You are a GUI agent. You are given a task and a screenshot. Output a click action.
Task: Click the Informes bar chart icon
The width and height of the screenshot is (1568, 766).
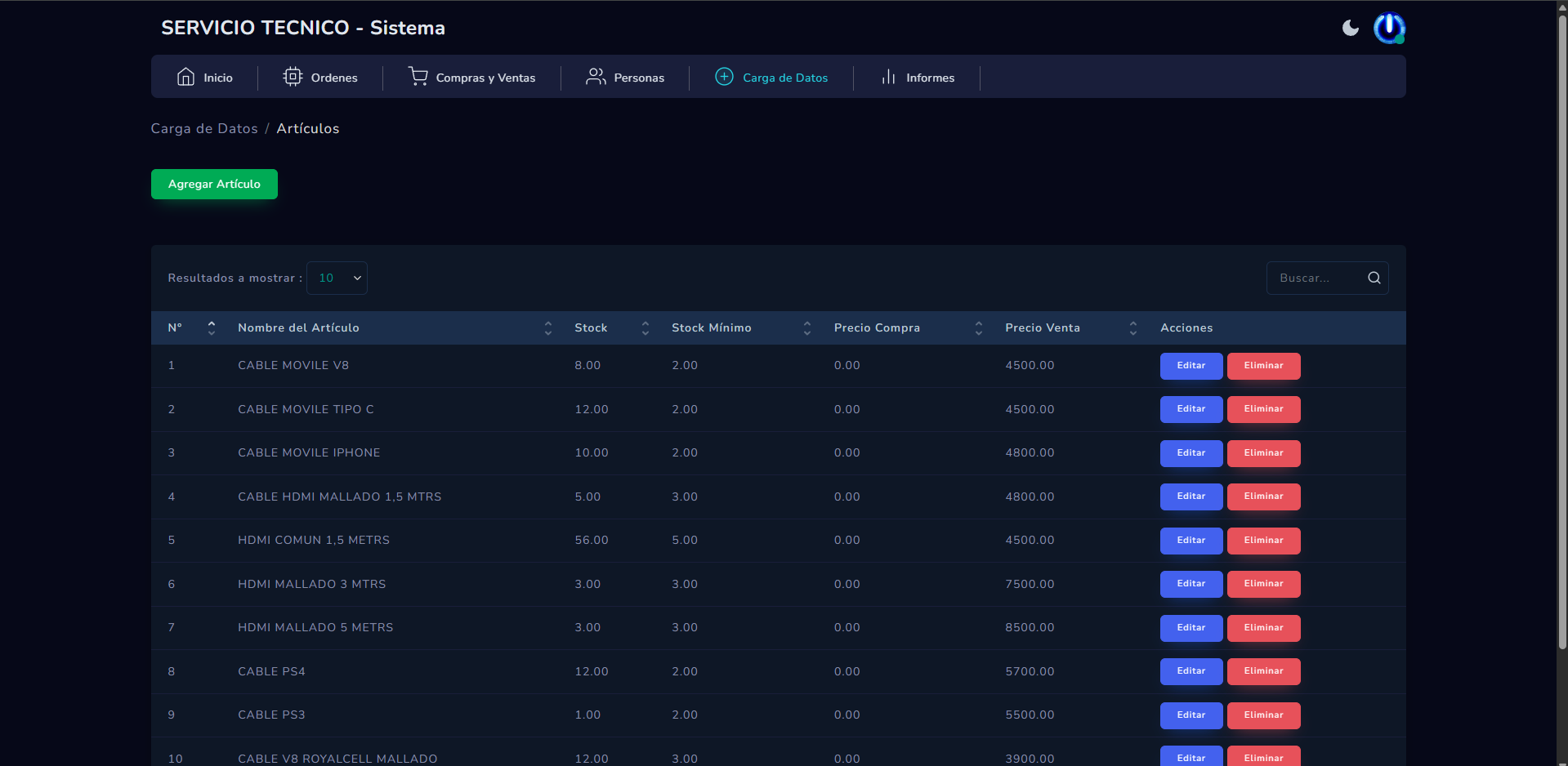[888, 77]
